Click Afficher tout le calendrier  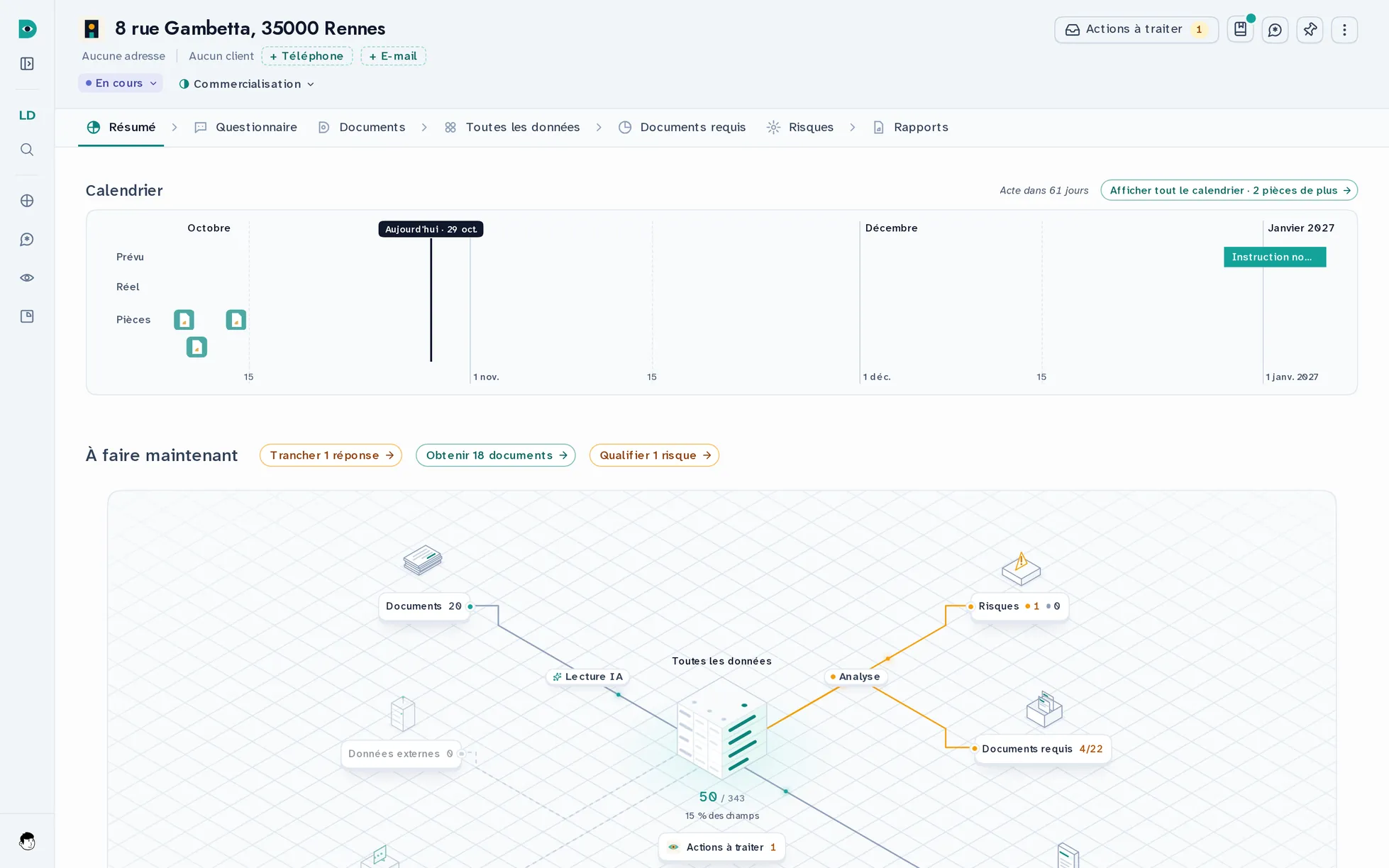click(1229, 190)
